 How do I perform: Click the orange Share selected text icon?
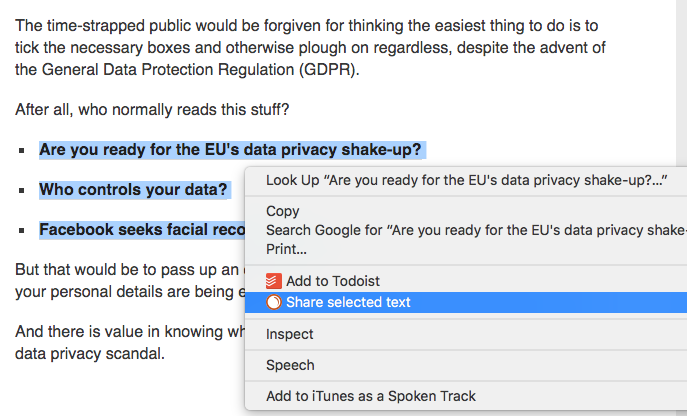[x=273, y=302]
